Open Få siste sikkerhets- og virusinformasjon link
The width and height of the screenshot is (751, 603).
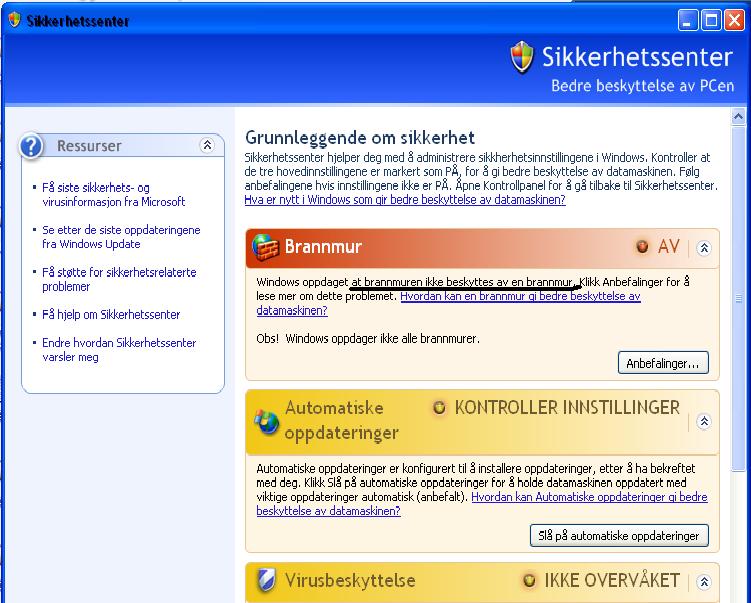[114, 194]
